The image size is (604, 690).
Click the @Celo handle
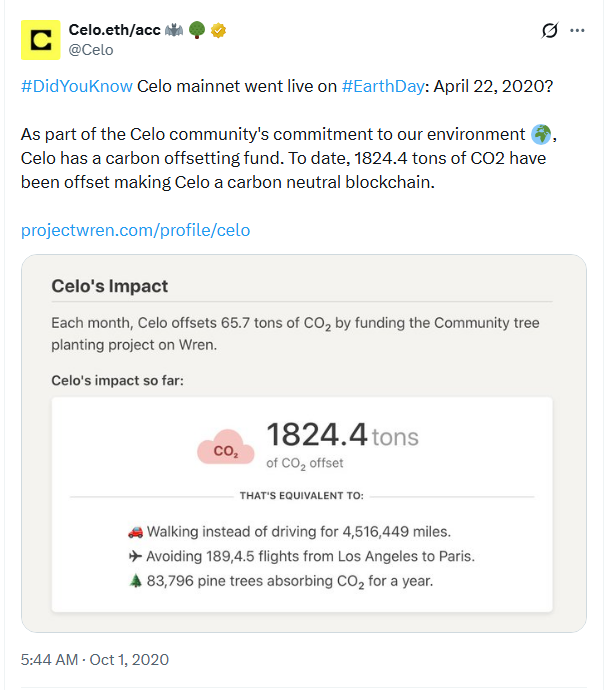(90, 49)
